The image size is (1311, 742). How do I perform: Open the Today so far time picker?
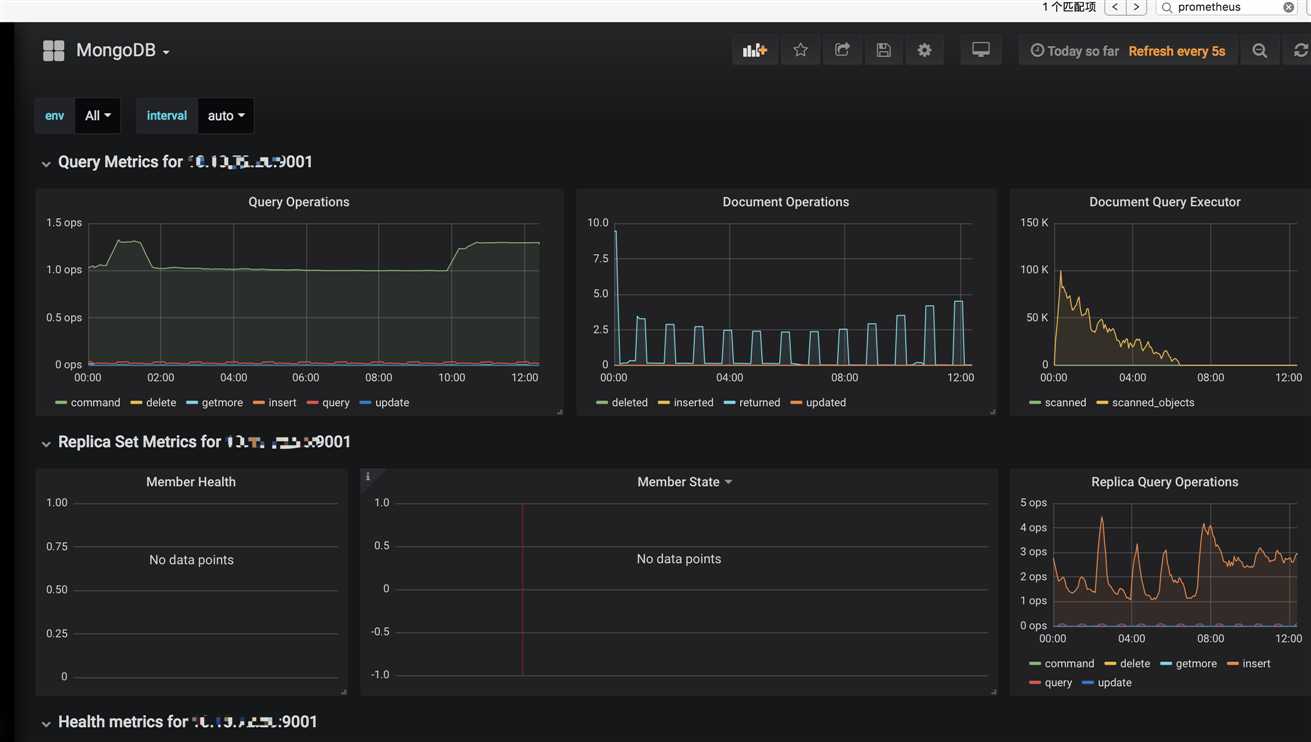[1075, 51]
